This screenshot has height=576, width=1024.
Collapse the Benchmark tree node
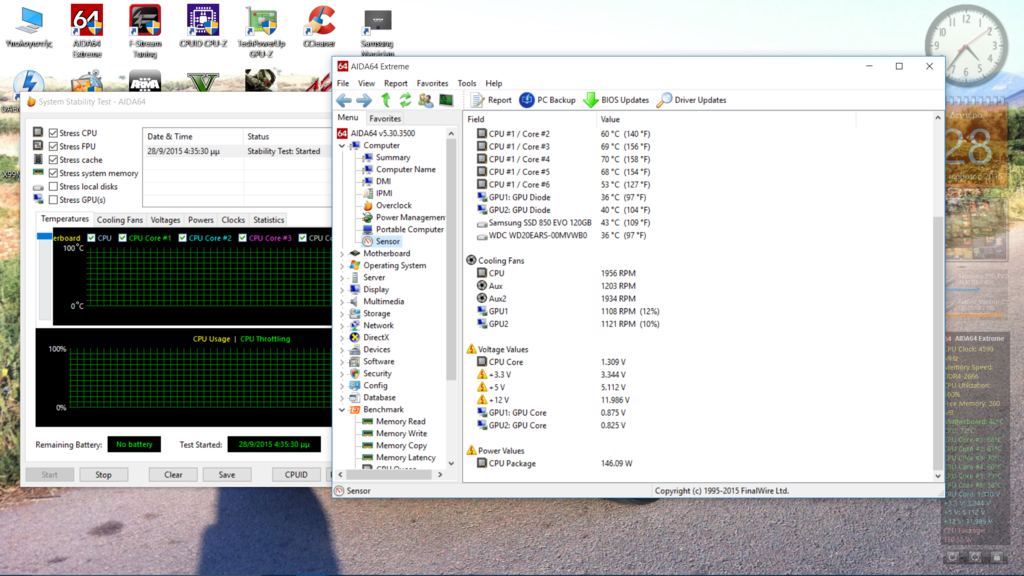[342, 410]
